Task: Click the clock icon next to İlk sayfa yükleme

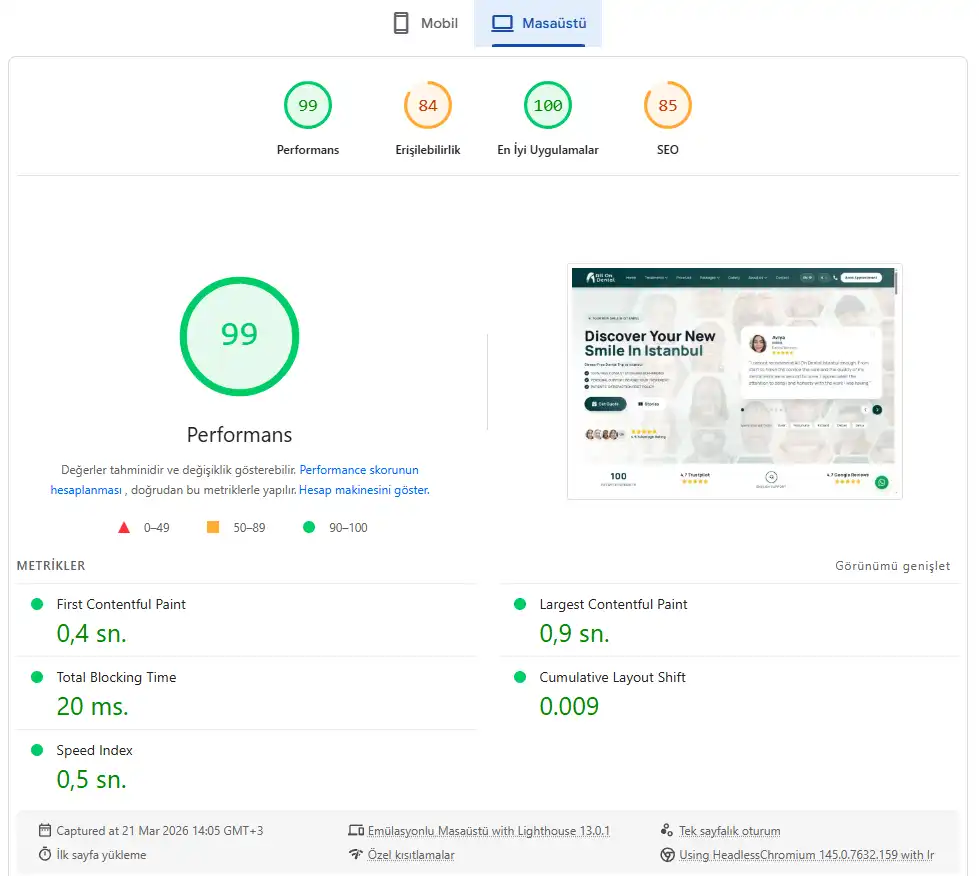Action: pyautogui.click(x=44, y=855)
